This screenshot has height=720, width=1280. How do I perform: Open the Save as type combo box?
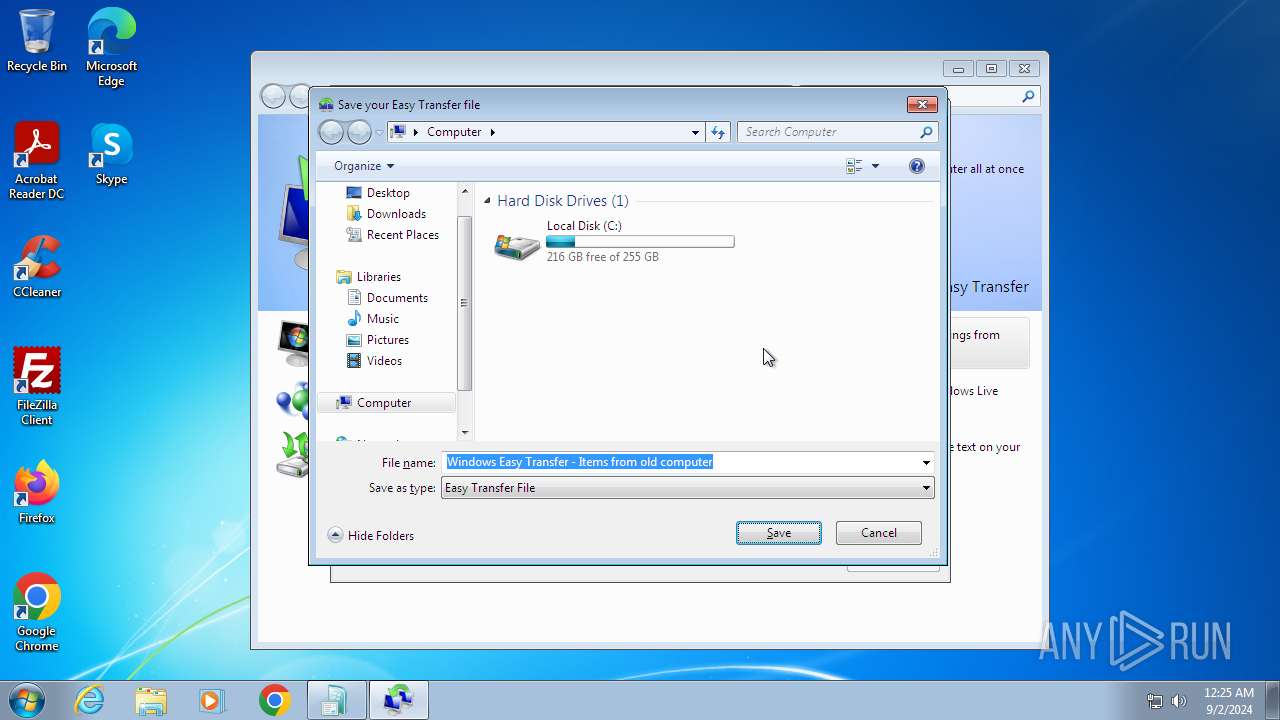[687, 488]
